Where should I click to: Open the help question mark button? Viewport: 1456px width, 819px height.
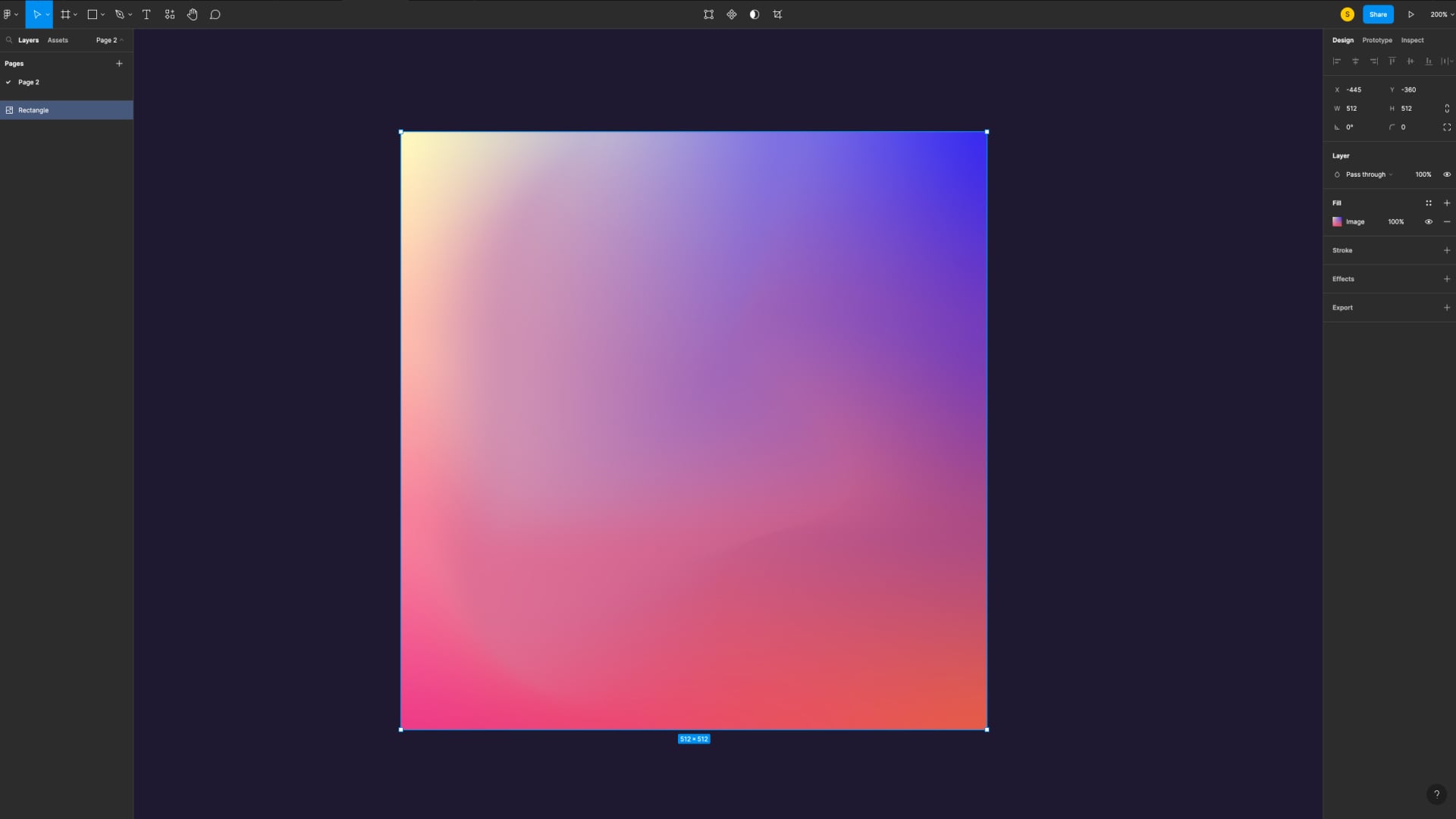(1436, 794)
